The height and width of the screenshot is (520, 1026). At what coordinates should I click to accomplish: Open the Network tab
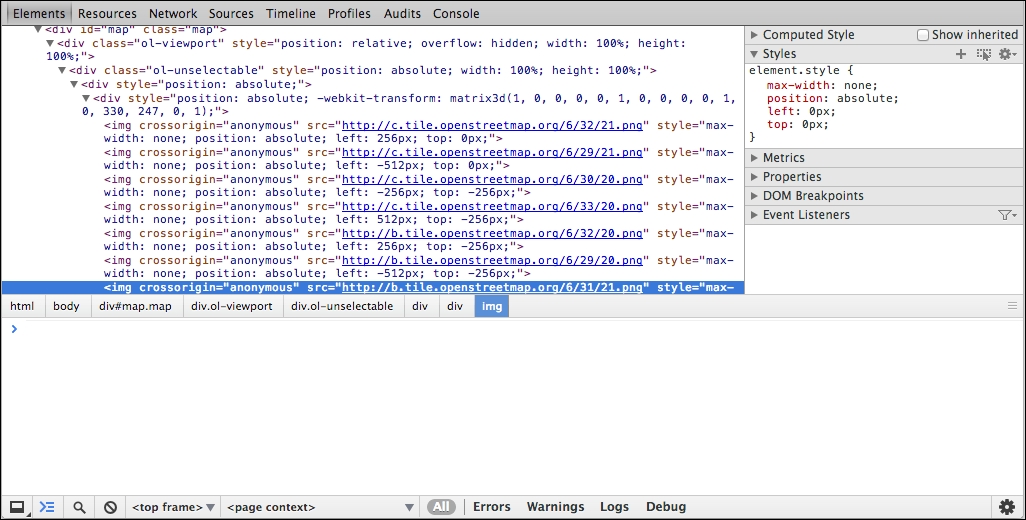click(x=173, y=13)
